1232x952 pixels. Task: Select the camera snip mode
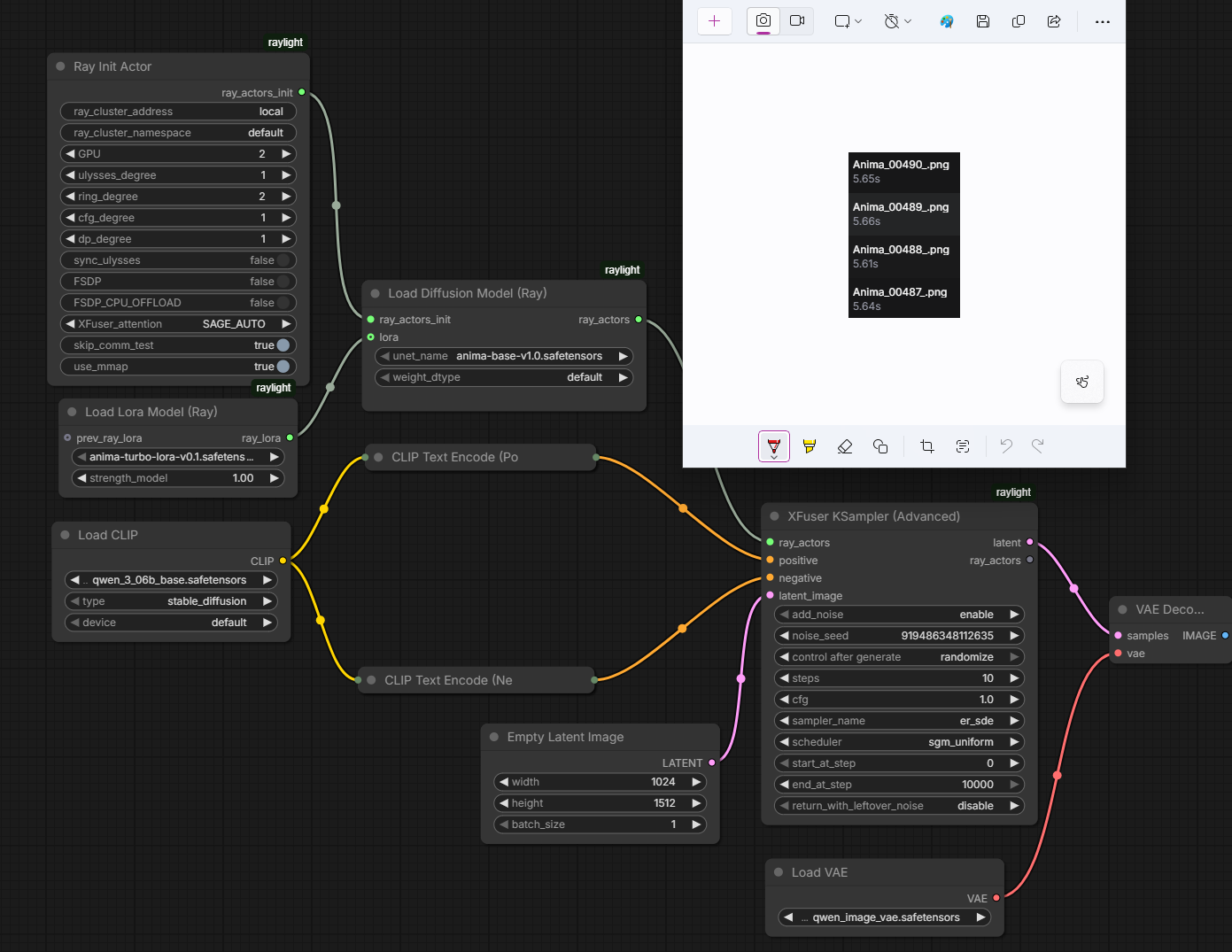(x=763, y=21)
